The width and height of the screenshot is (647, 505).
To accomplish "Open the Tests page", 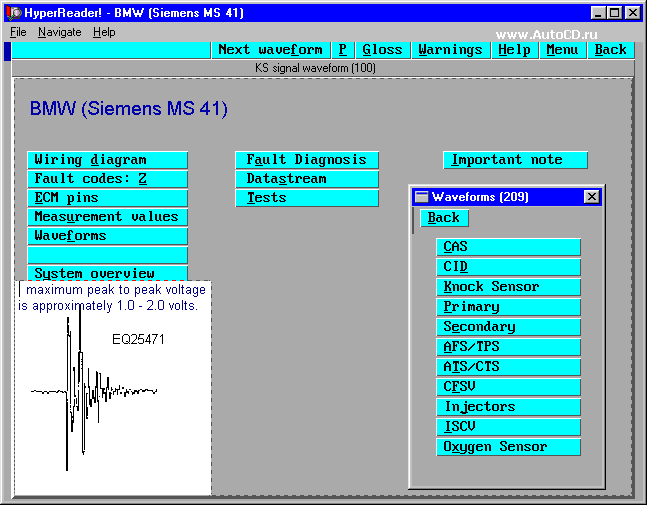I will click(307, 198).
